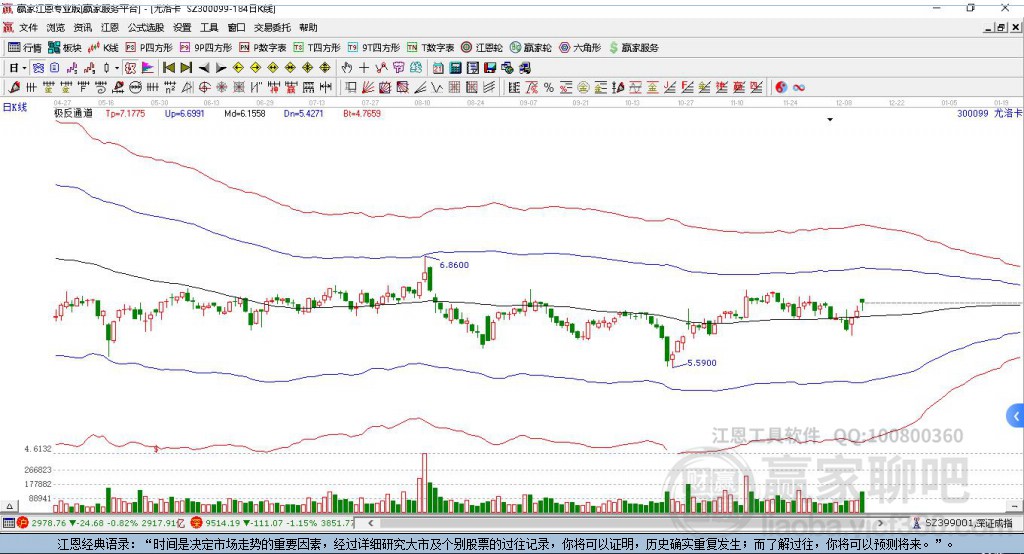
Task: Select the zigzag wave line tool
Action: (438, 88)
